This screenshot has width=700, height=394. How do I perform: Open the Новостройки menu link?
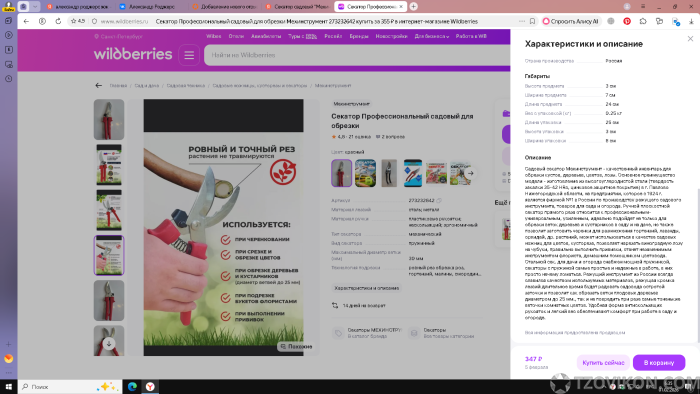coord(392,36)
